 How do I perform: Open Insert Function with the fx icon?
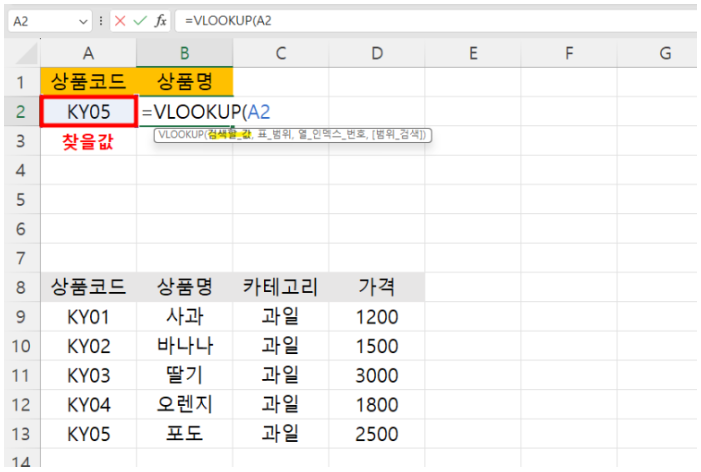160,20
